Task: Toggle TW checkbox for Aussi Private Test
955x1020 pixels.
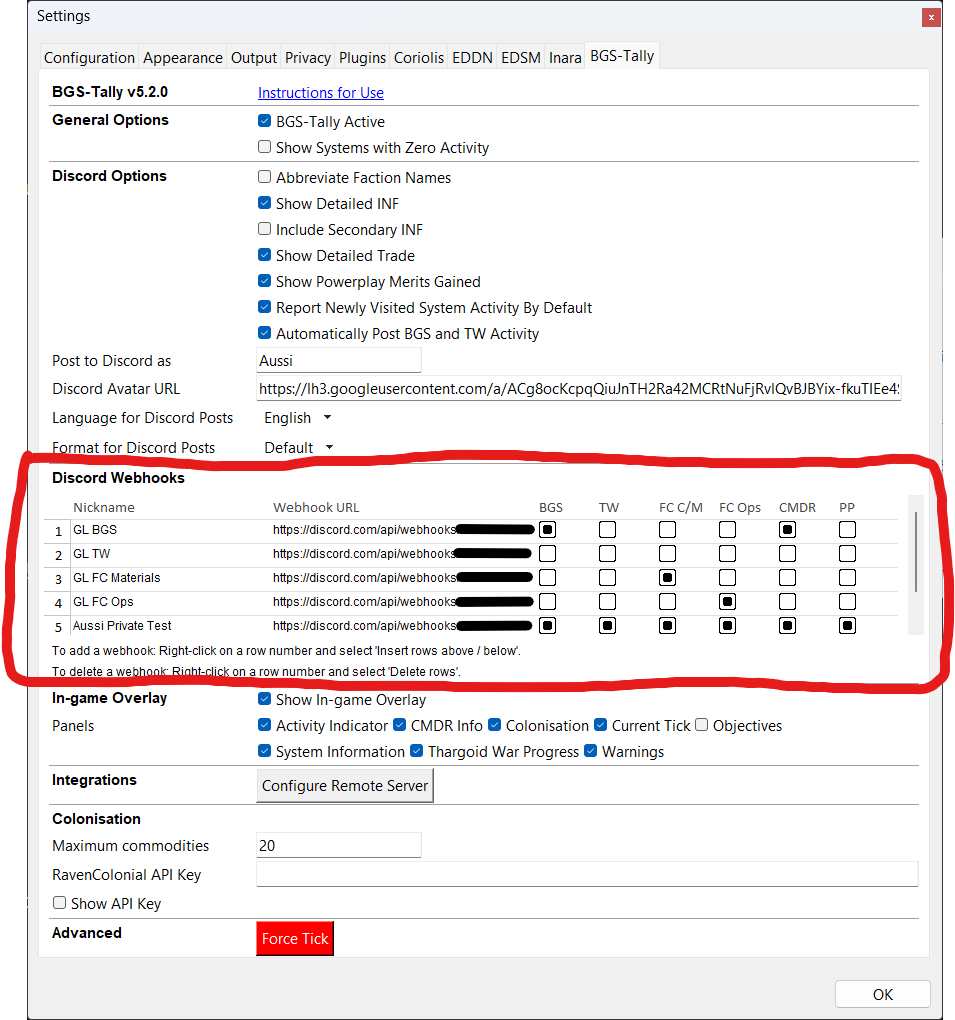Action: pos(608,626)
